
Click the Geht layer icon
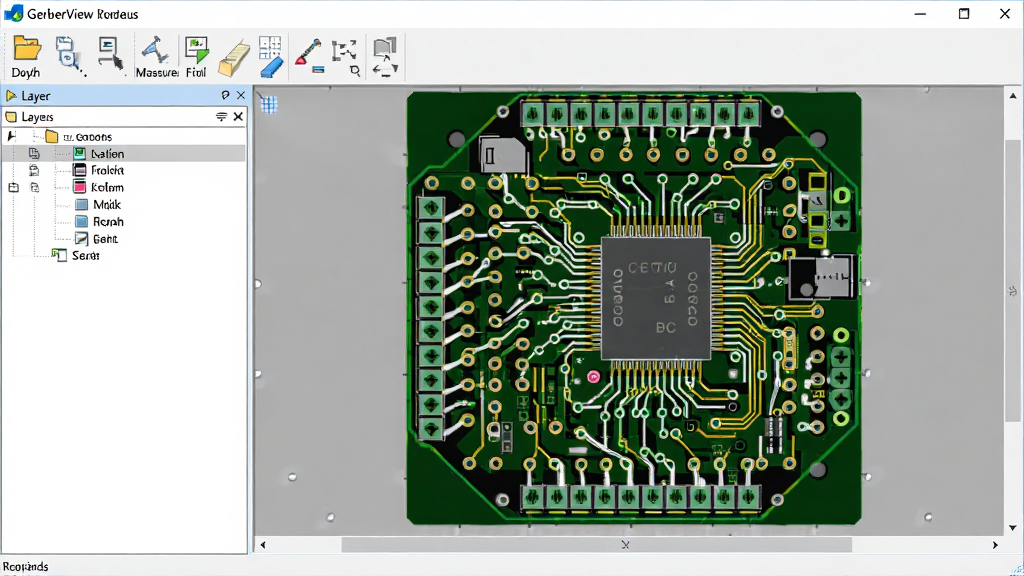[82, 239]
